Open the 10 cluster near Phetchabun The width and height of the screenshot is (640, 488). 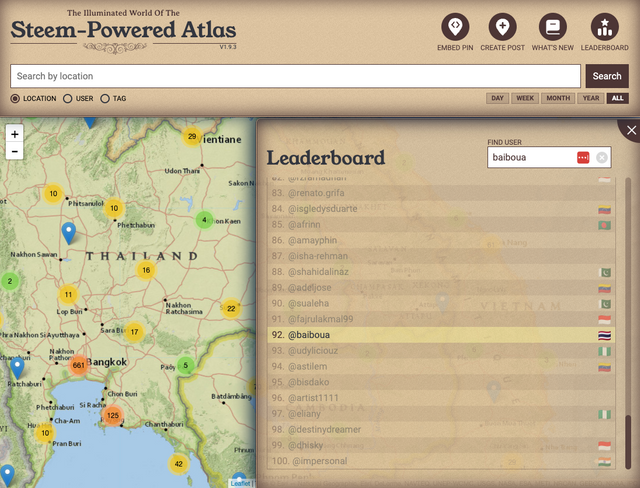pyautogui.click(x=114, y=208)
